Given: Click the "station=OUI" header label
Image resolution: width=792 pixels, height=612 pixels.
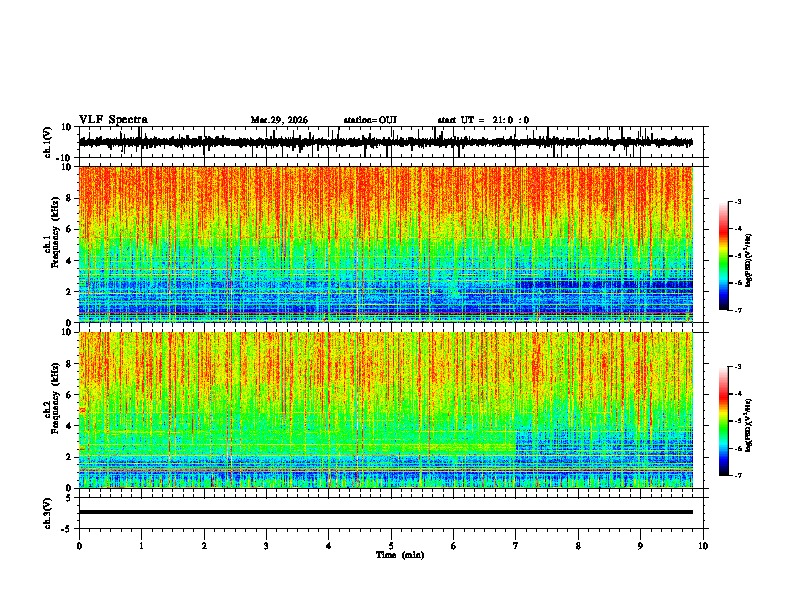Looking at the screenshot, I should 370,120.
